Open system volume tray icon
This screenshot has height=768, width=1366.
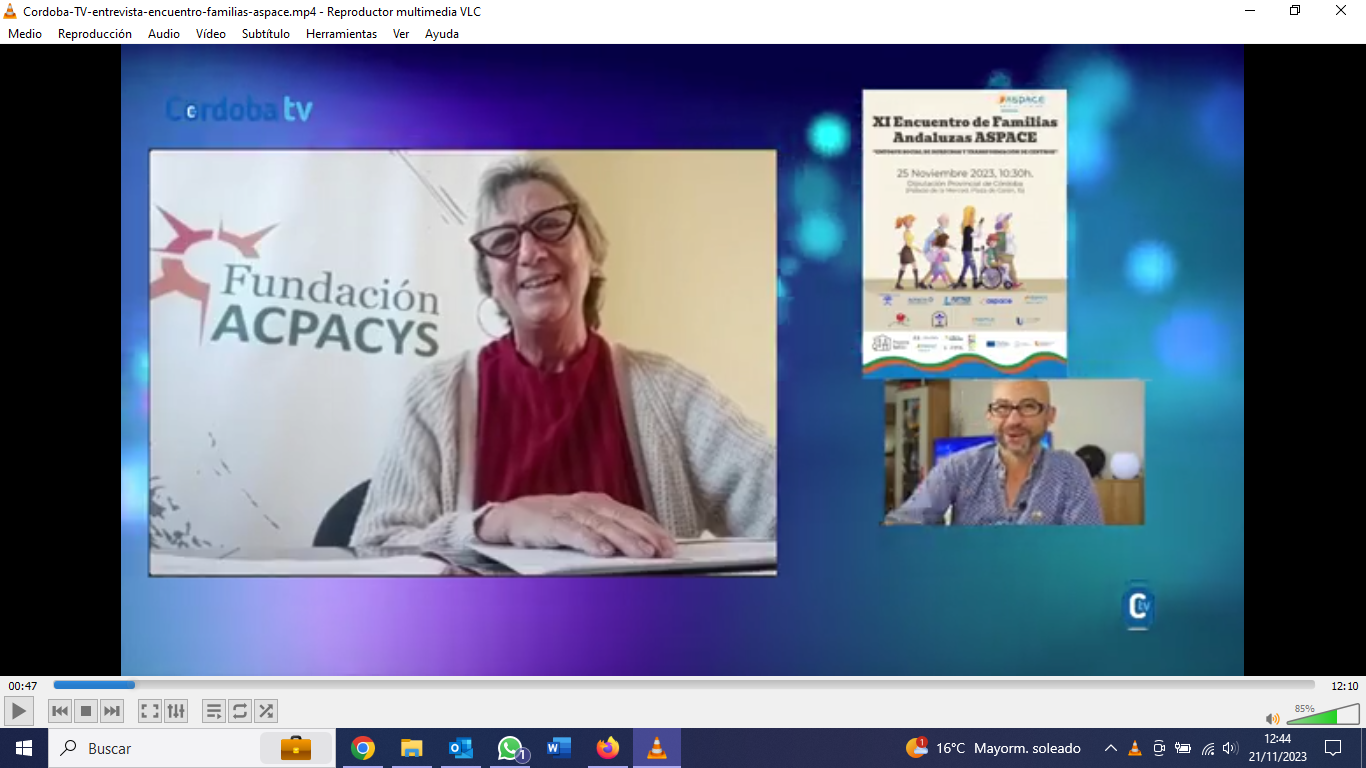pyautogui.click(x=1230, y=748)
